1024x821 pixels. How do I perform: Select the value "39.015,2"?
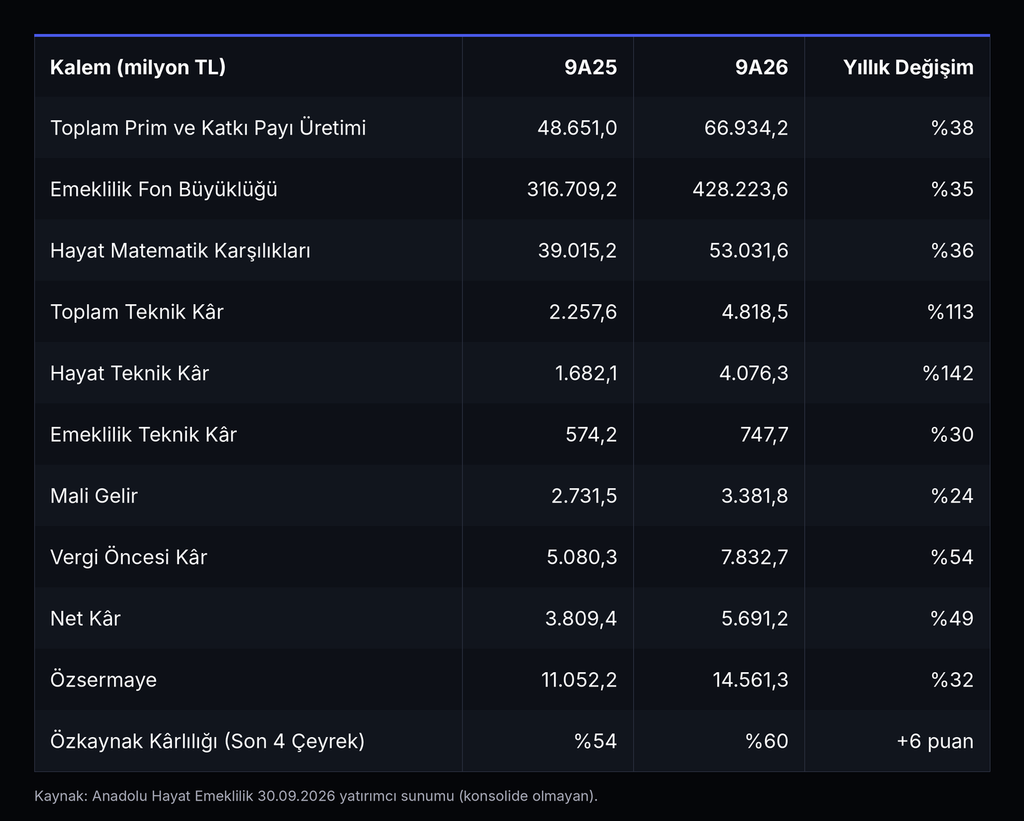577,250
